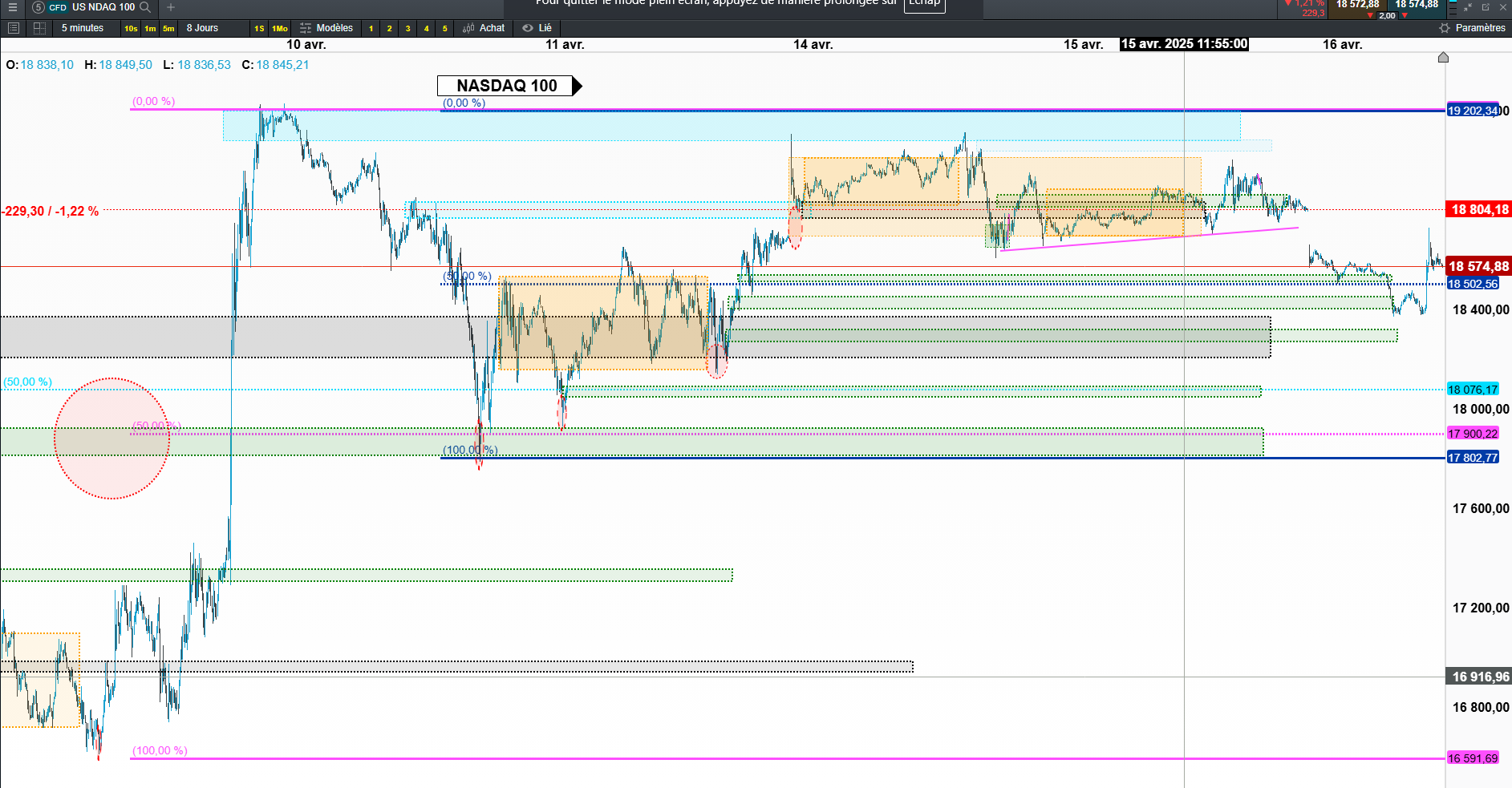Image resolution: width=1512 pixels, height=788 pixels.
Task: Open Paramètres settings
Action: pyautogui.click(x=1472, y=28)
